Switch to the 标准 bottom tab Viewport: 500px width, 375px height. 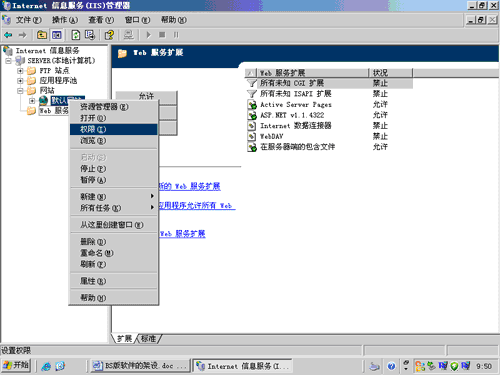tap(148, 339)
